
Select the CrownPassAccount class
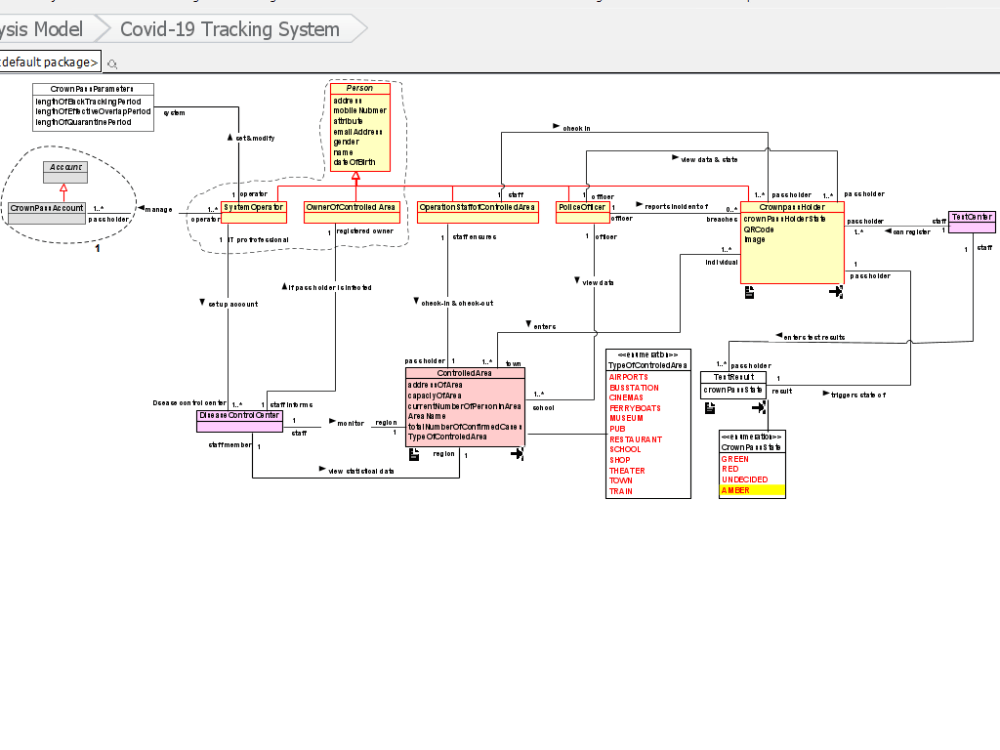pos(48,208)
